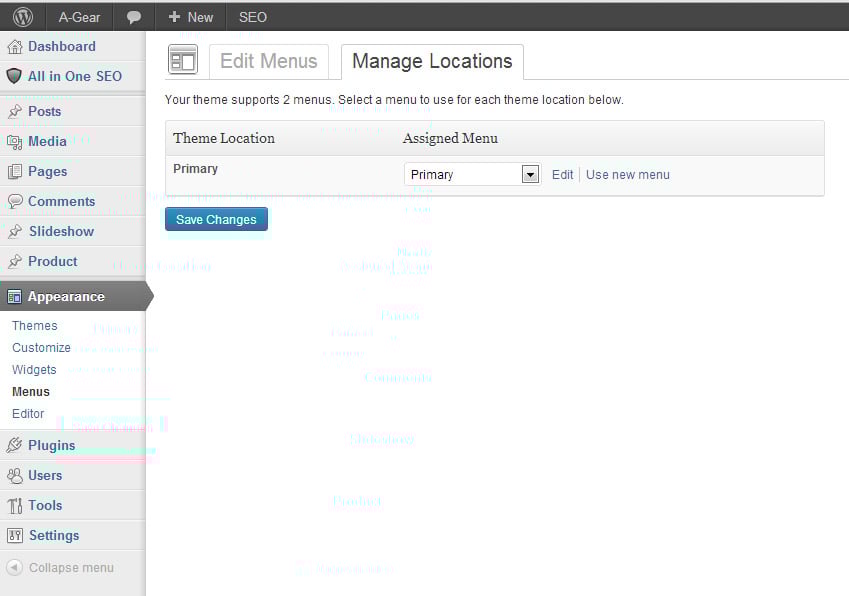Select the Manage Locations tab
Image resolution: width=849 pixels, height=596 pixels.
pos(432,61)
